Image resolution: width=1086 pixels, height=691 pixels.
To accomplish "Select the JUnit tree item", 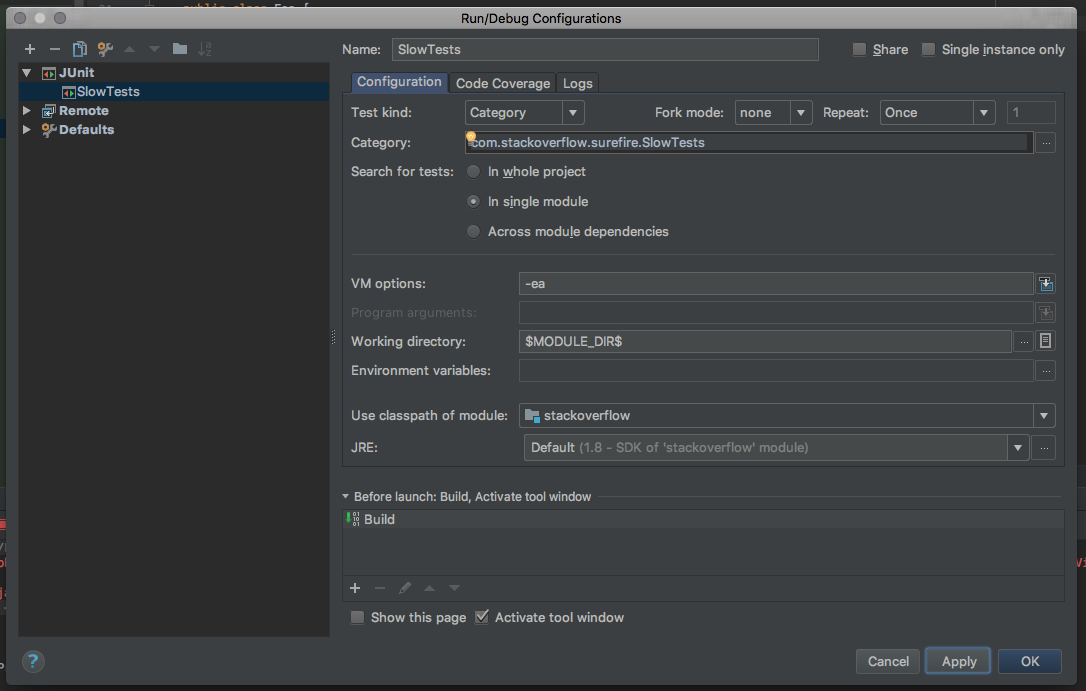I will coord(76,73).
